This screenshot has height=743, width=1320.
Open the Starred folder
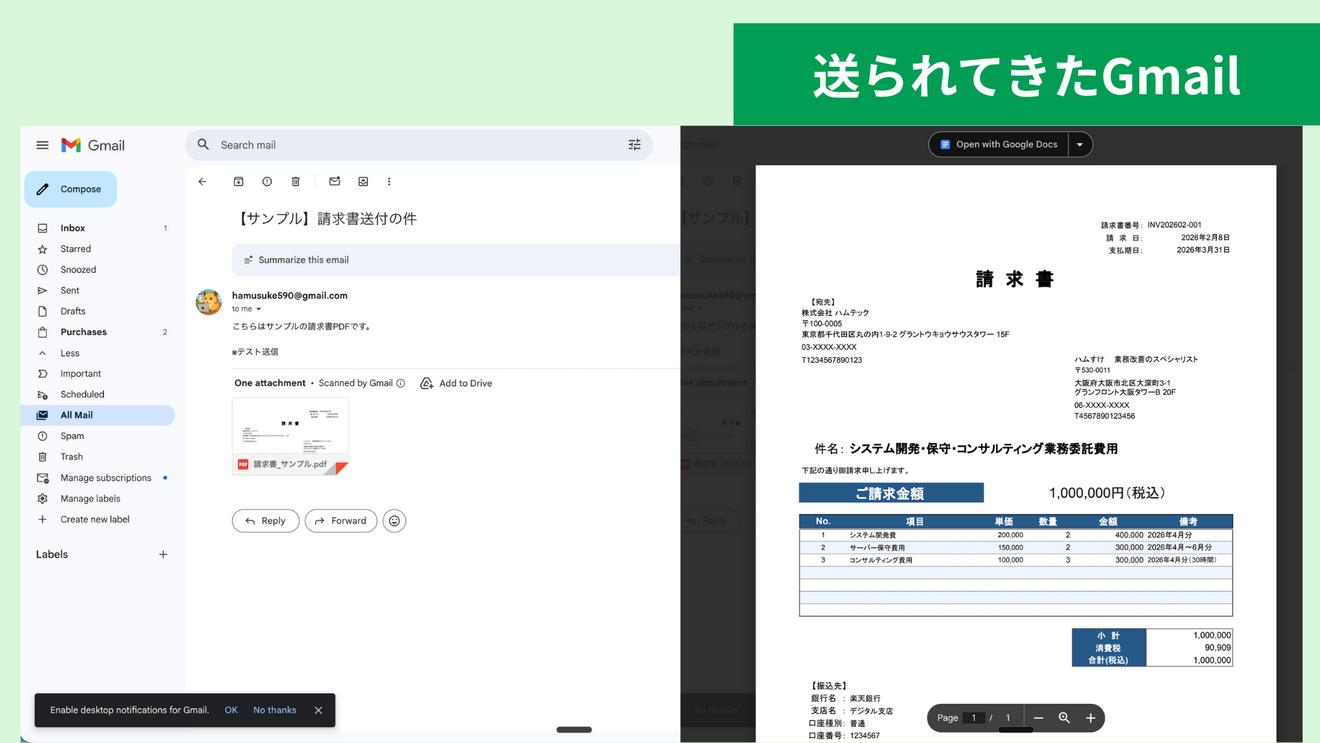coord(100,249)
